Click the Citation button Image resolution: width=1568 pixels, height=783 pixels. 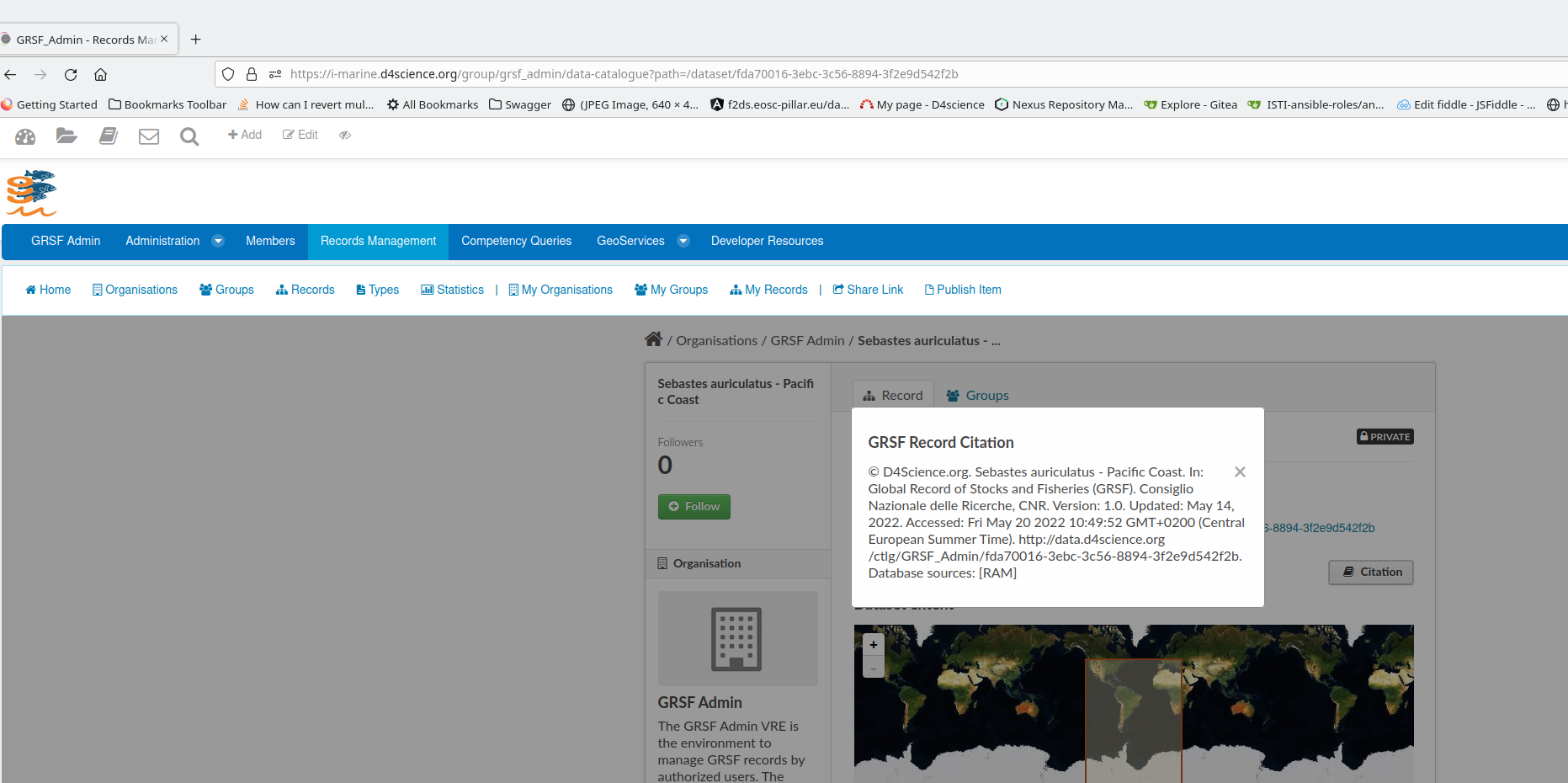[x=1371, y=572]
